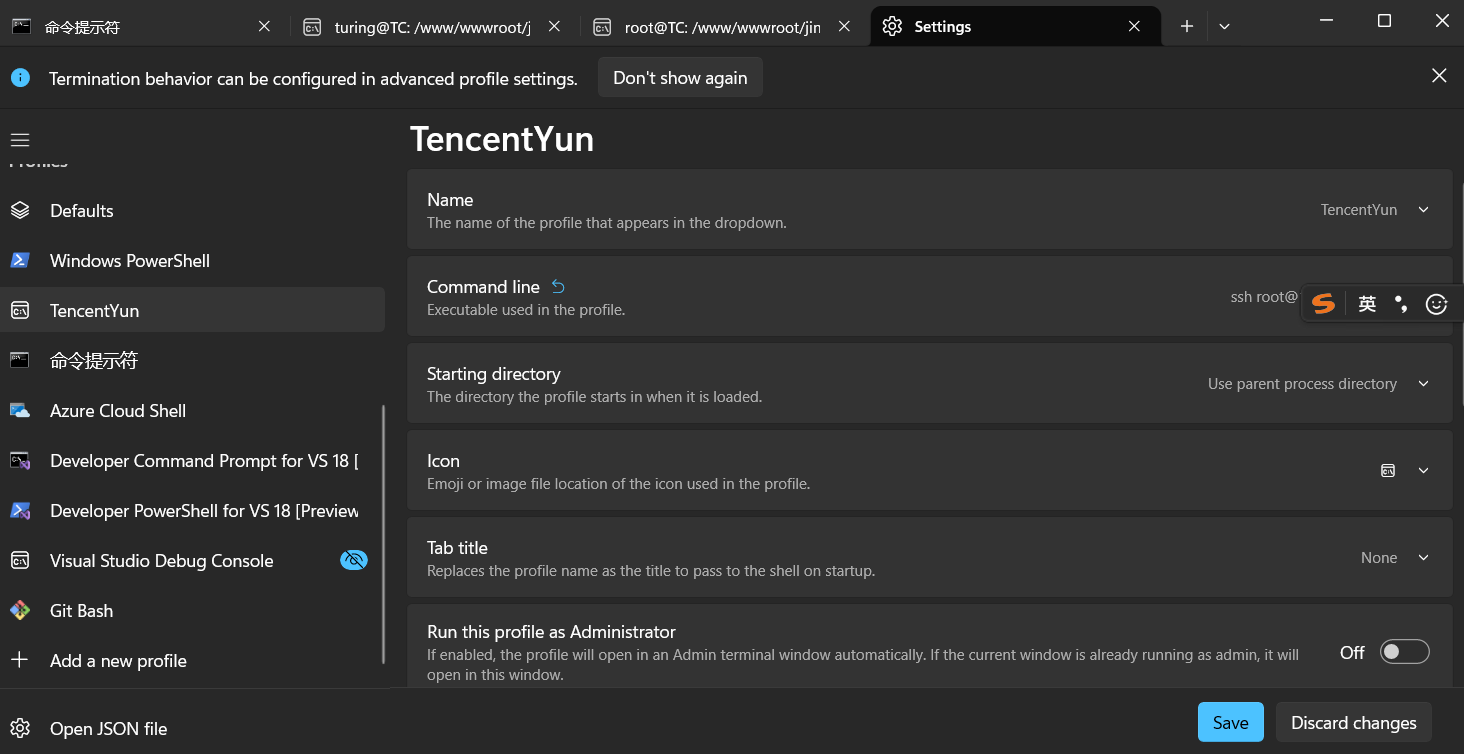Viewport: 1464px width, 754px height.
Task: Select the Settings tab
Action: 1016,27
